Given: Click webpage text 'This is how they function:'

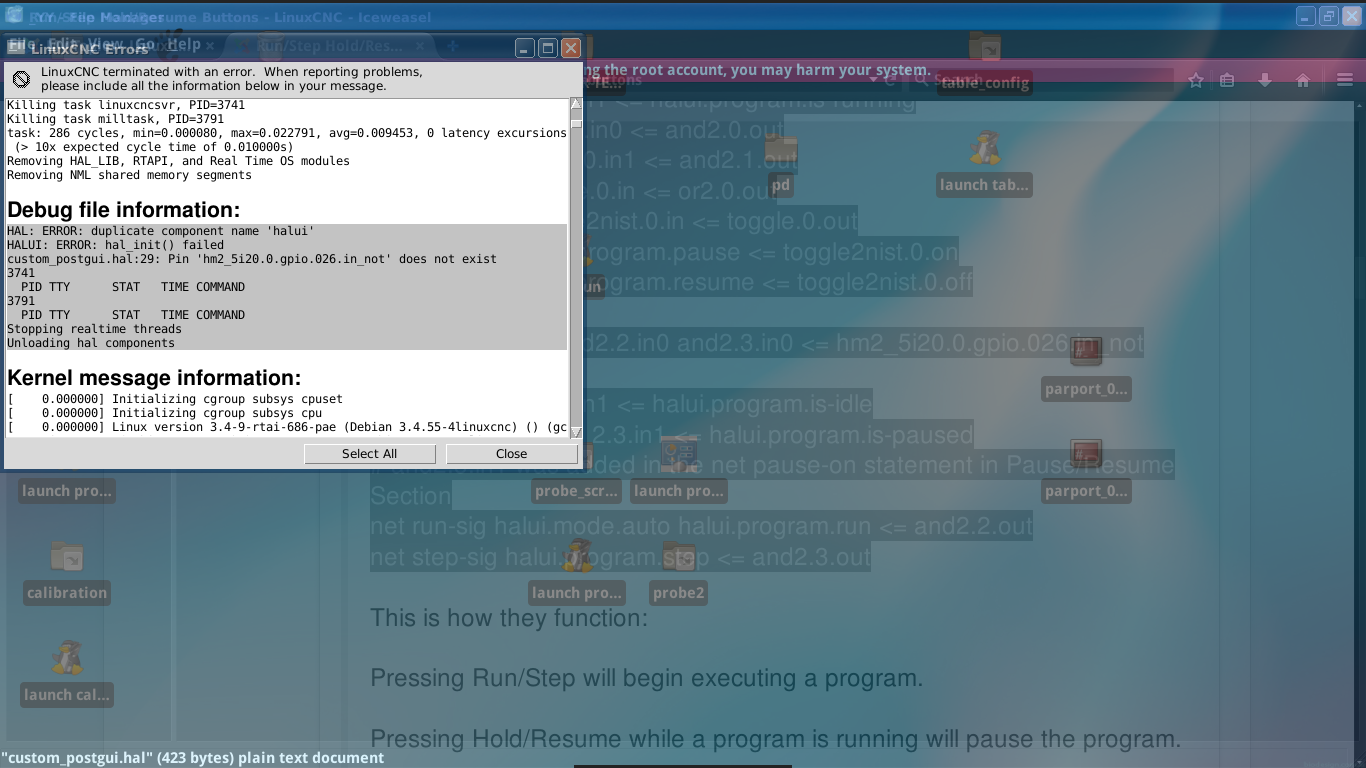Looking at the screenshot, I should (x=509, y=618).
